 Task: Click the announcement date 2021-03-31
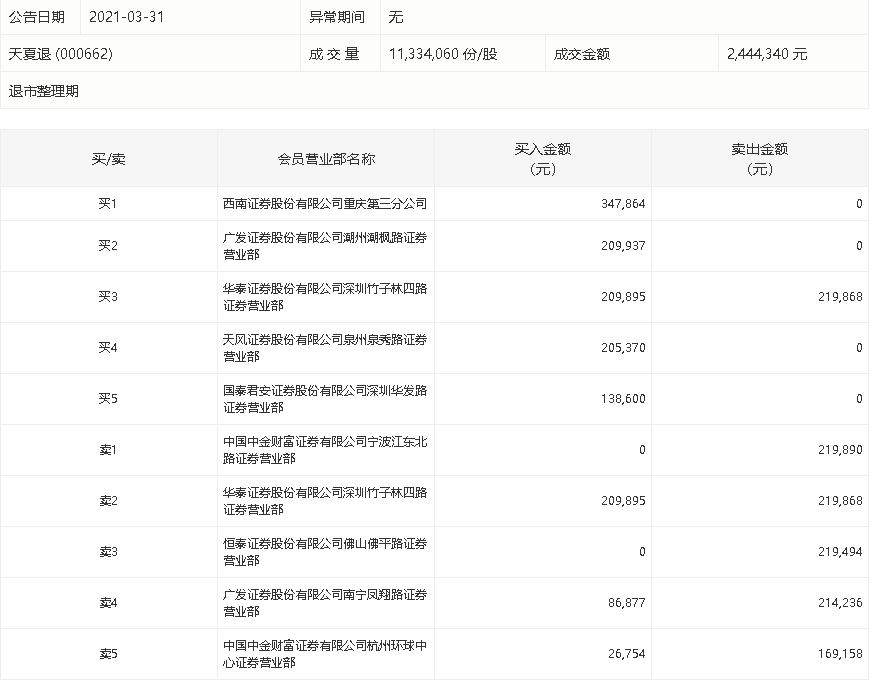[x=126, y=17]
